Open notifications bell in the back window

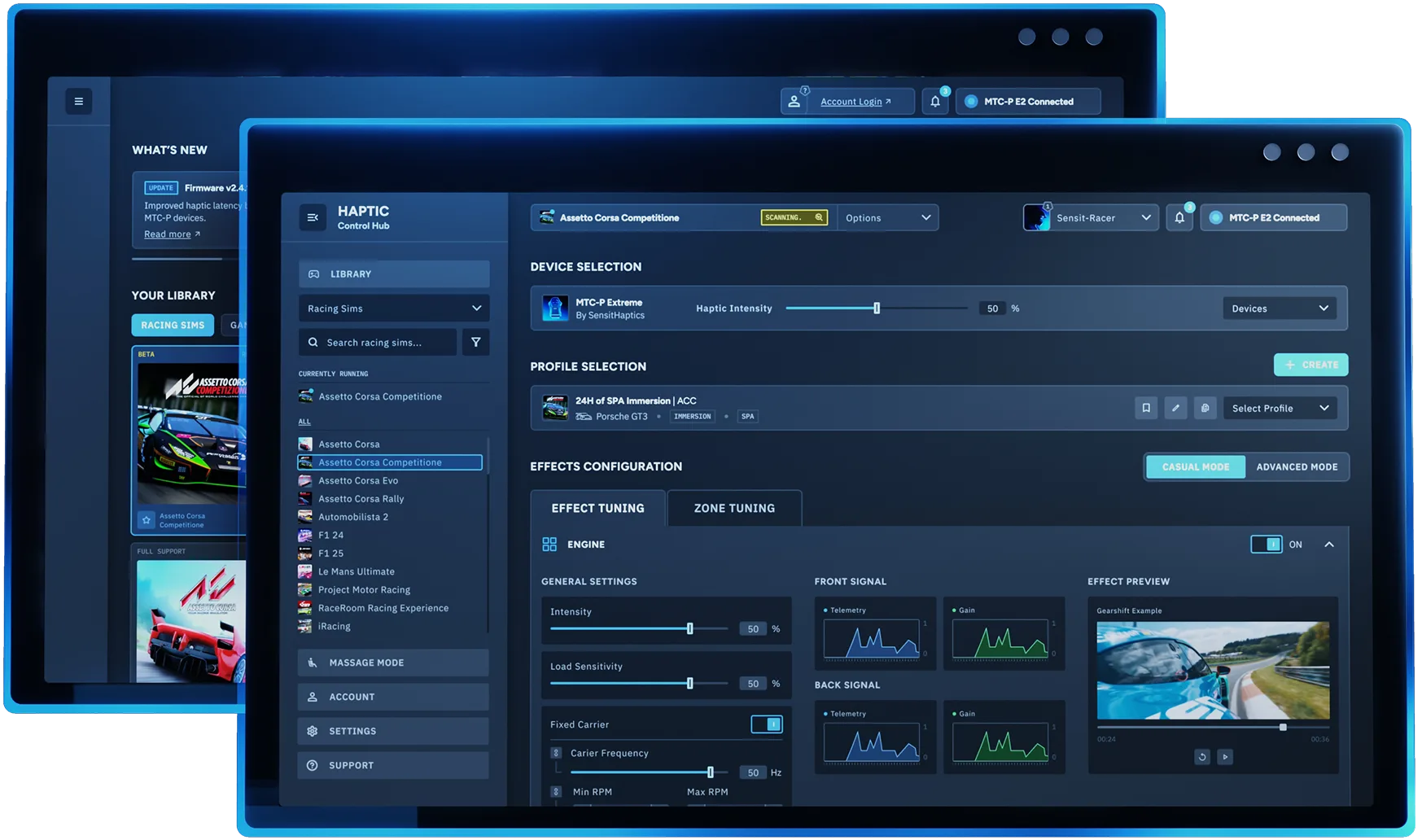coord(935,102)
